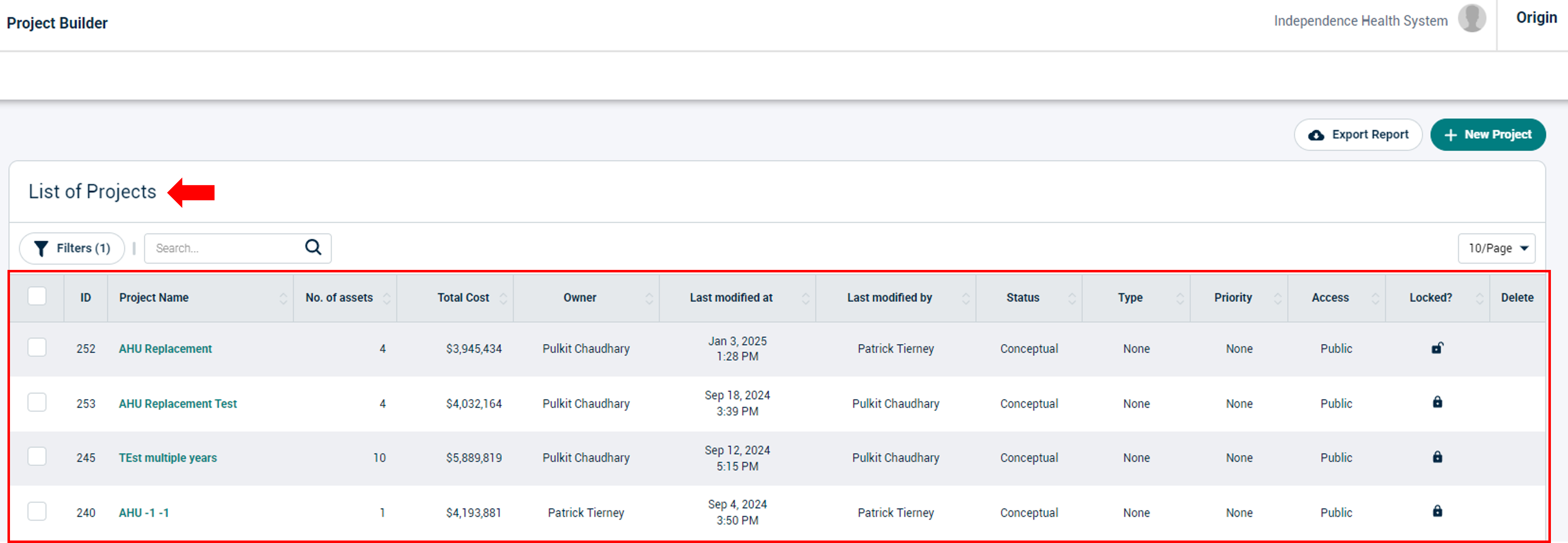The height and width of the screenshot is (543, 1568).
Task: Click the Project Builder title
Action: point(57,23)
